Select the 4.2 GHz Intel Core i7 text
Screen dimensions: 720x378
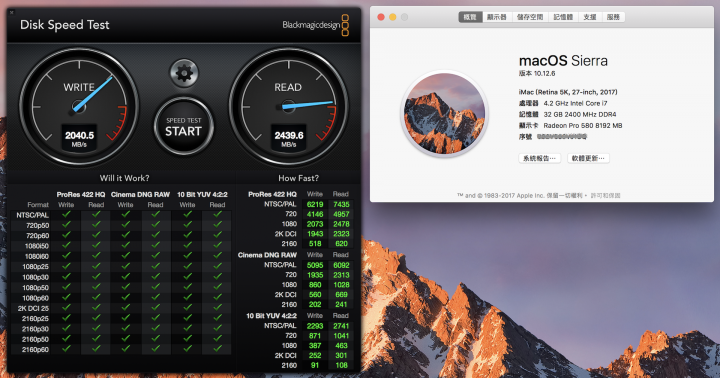575,103
